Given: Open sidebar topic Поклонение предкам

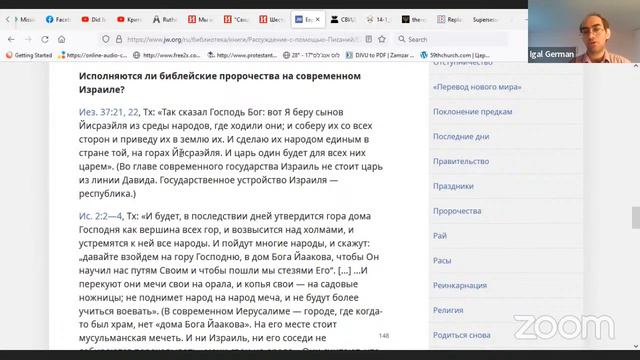Looking at the screenshot, I should click(473, 112).
